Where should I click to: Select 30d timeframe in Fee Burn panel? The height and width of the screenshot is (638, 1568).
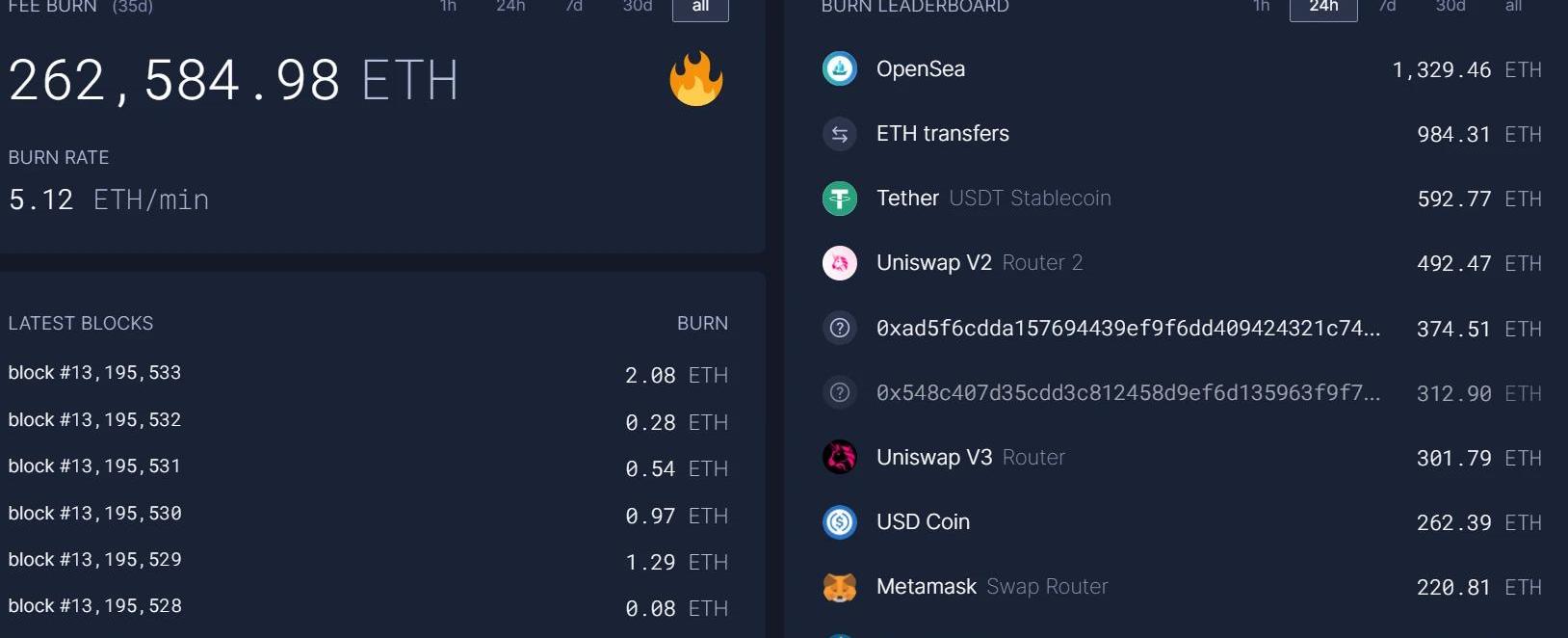637,8
